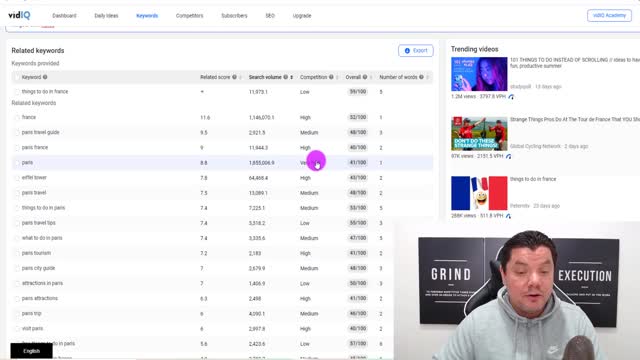Click help icon beside Number of words

click(x=421, y=77)
